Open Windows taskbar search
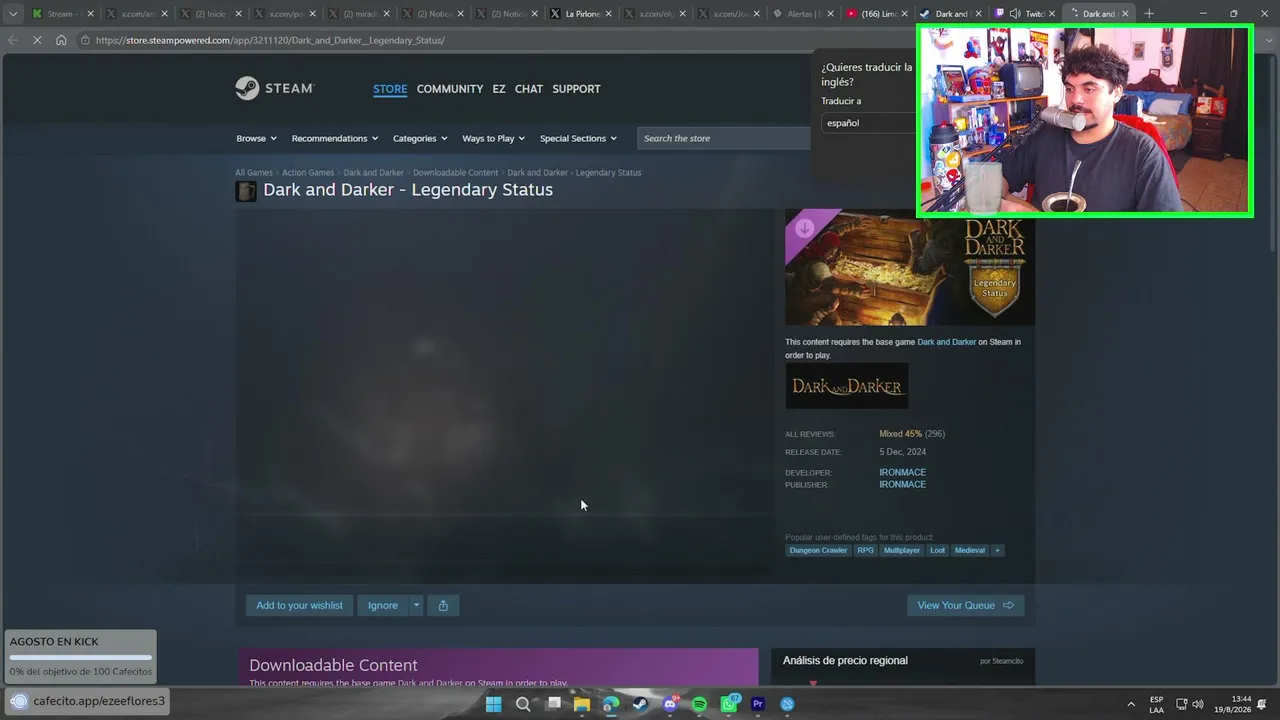1280x720 pixels. [523, 704]
